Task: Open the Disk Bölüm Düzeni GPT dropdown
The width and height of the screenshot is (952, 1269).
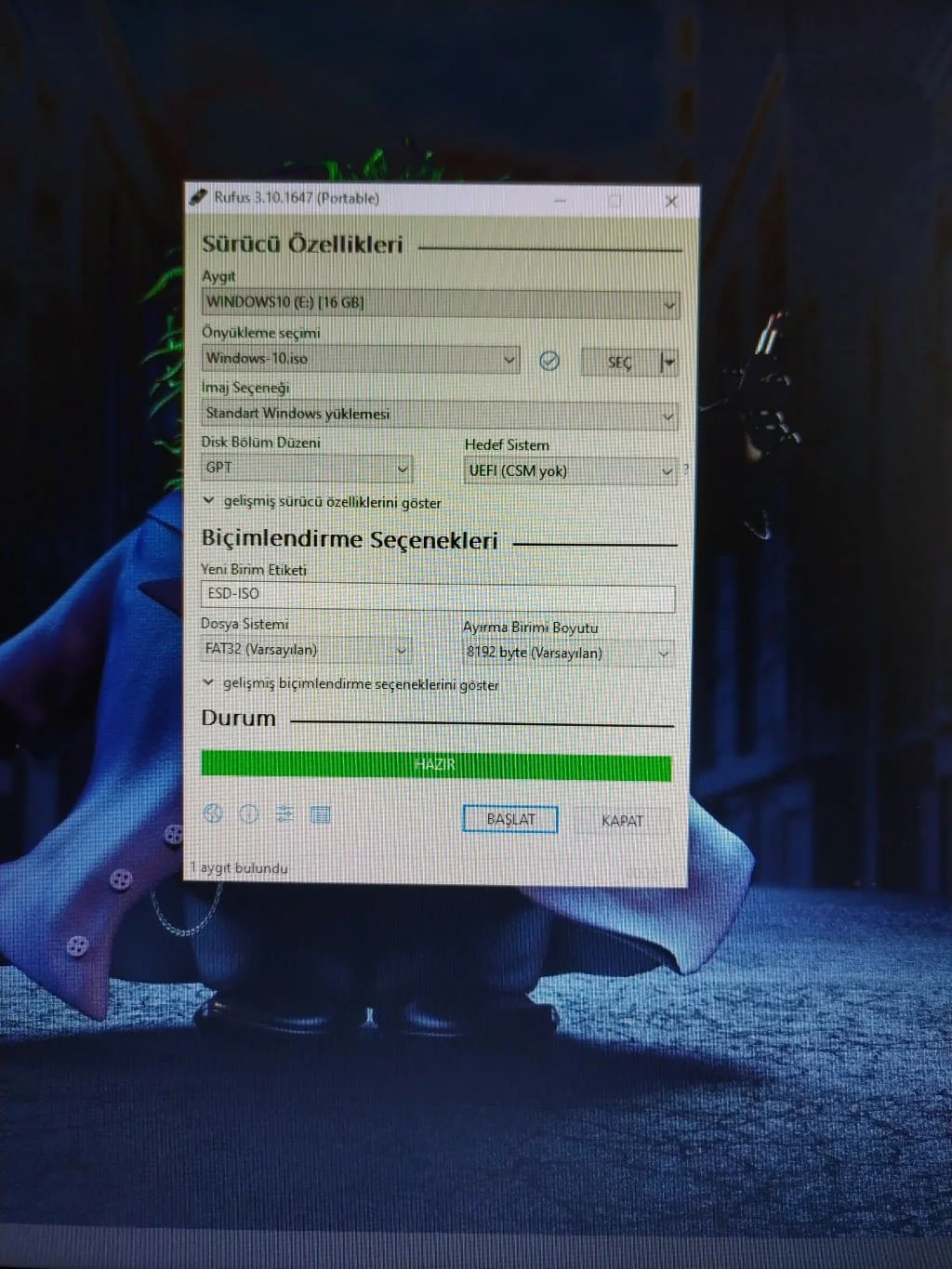Action: tap(307, 469)
